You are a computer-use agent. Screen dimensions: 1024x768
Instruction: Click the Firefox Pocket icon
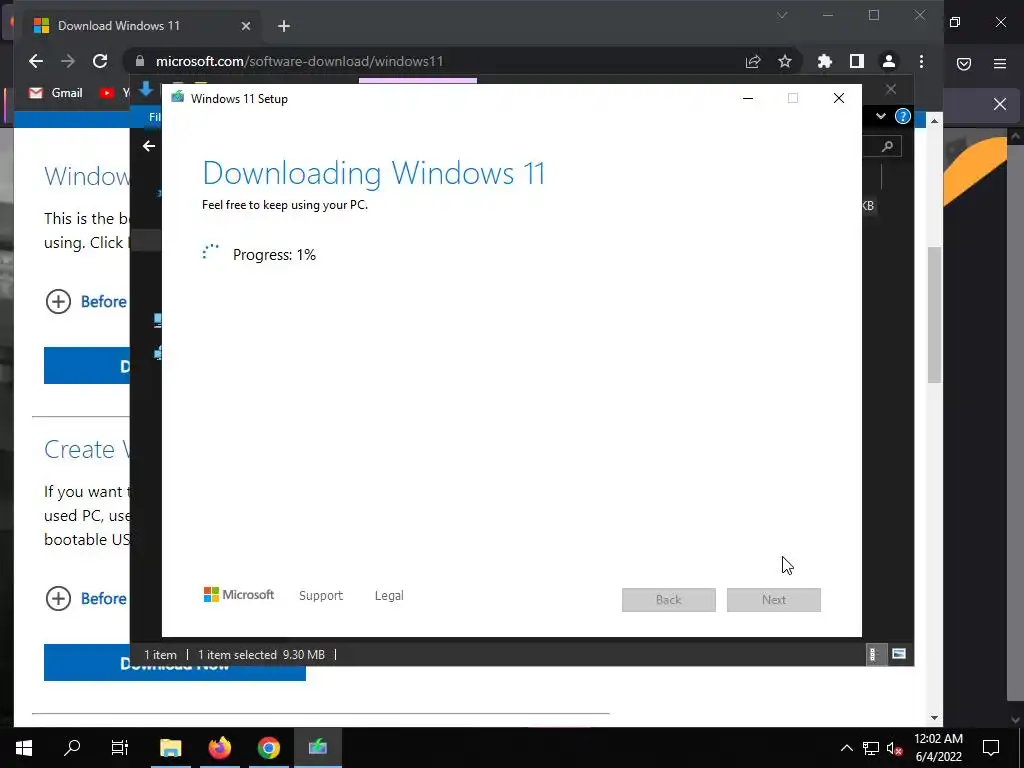click(964, 63)
